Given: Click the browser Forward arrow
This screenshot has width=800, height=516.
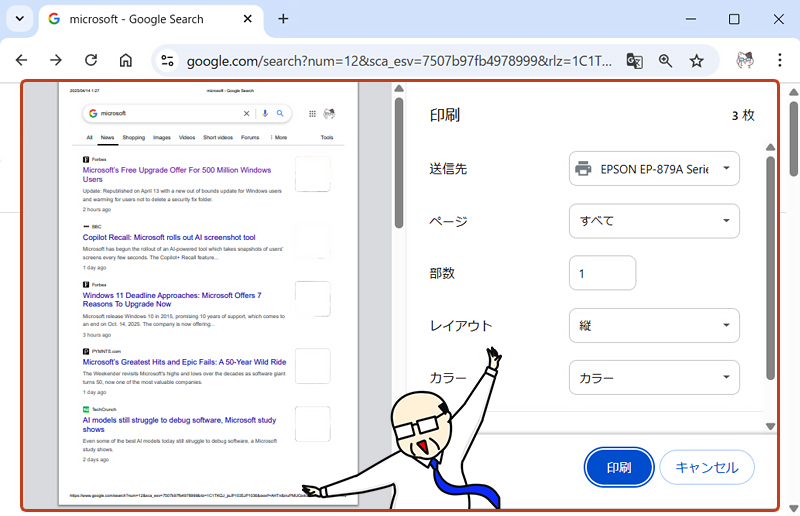Looking at the screenshot, I should [x=56, y=60].
